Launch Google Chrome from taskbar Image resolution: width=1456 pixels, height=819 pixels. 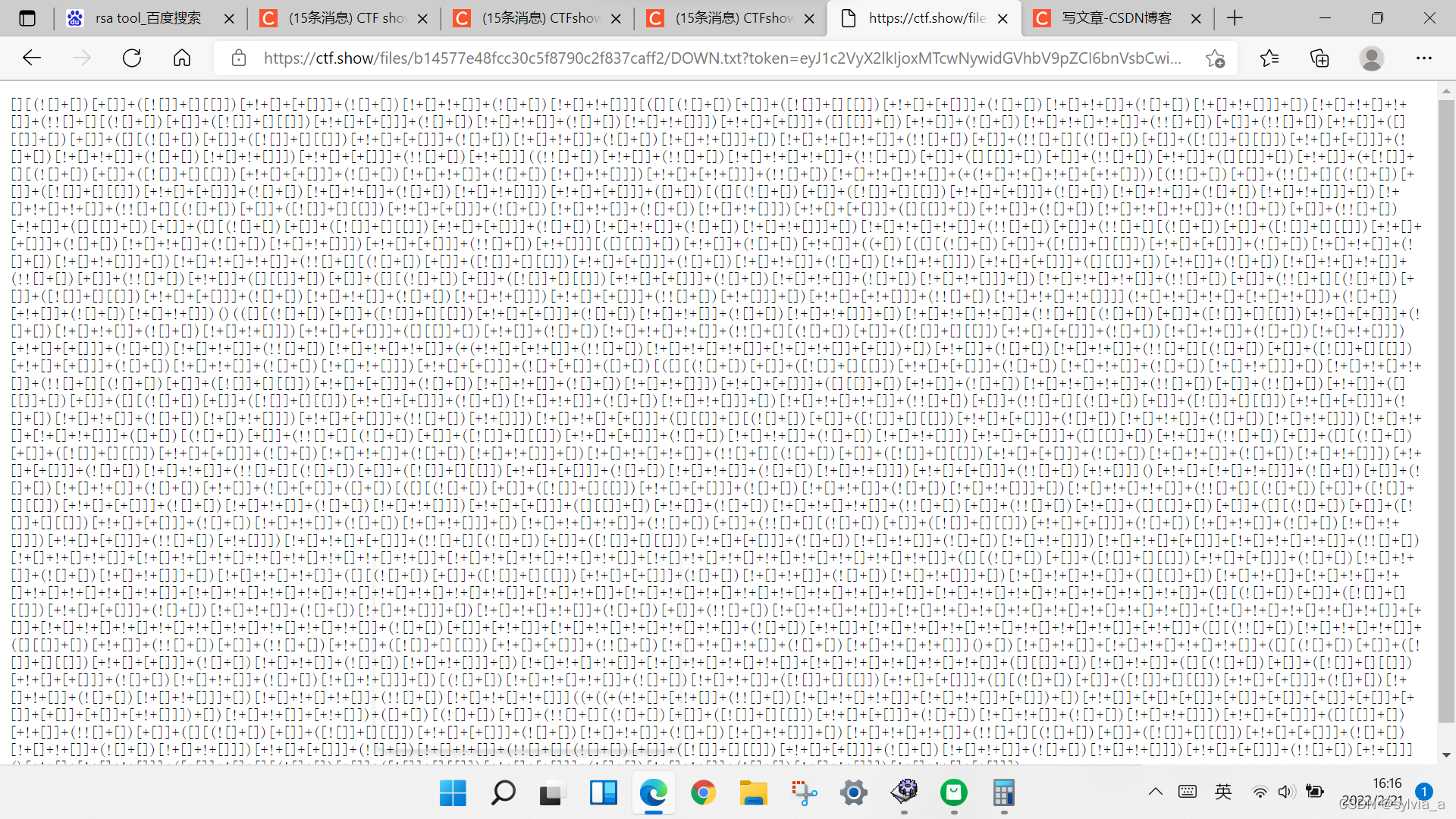[x=703, y=793]
